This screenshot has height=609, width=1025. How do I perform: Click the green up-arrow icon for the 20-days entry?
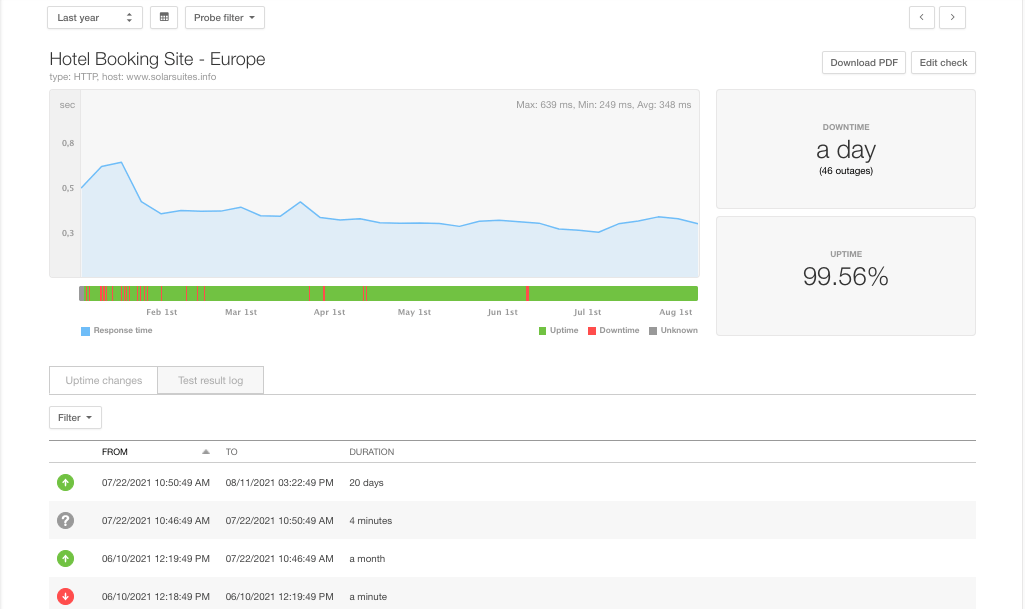tap(65, 482)
